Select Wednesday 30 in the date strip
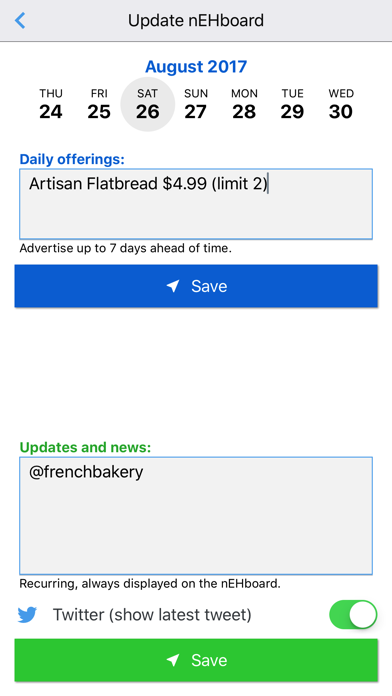Viewport: 392px width, 696px height. click(341, 105)
